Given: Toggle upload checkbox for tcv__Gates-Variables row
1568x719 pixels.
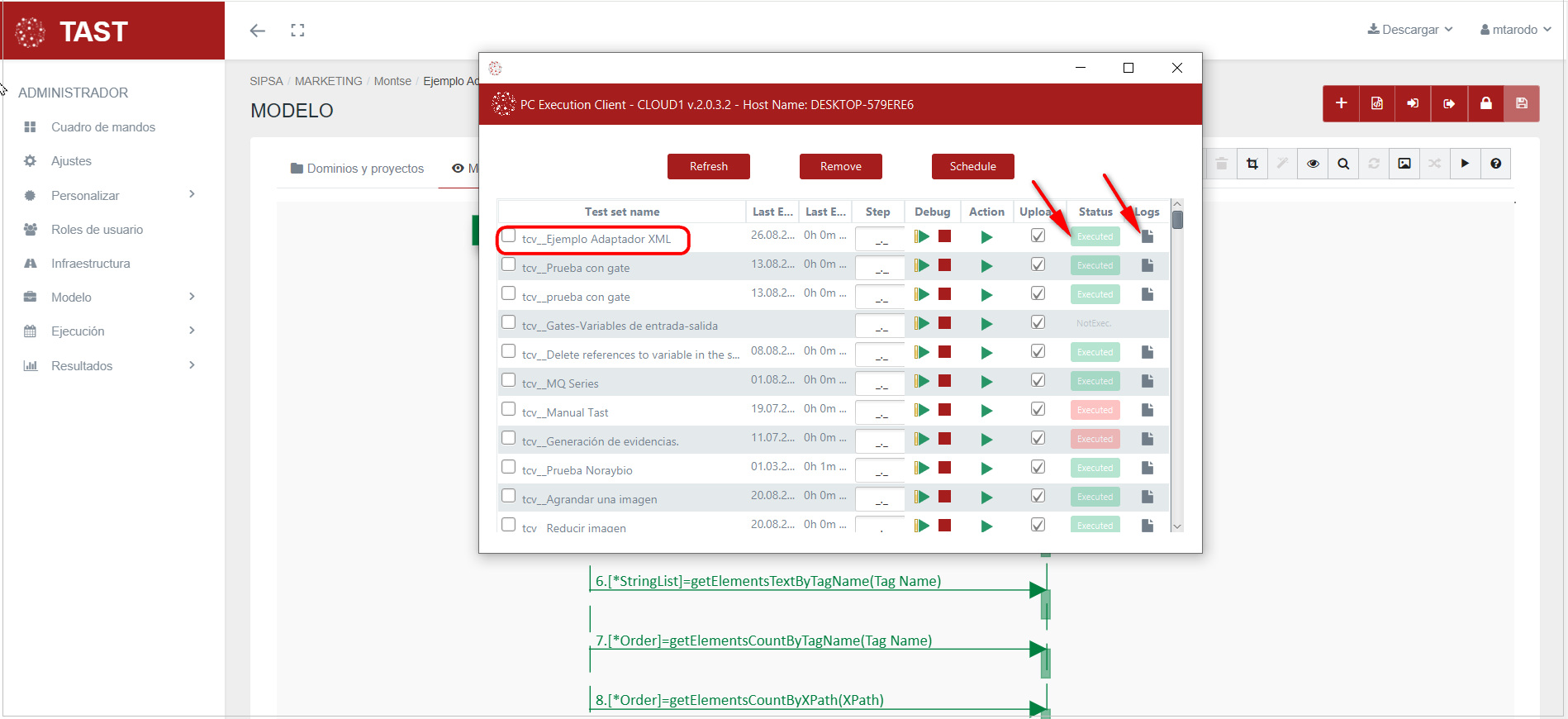Looking at the screenshot, I should click(1038, 322).
